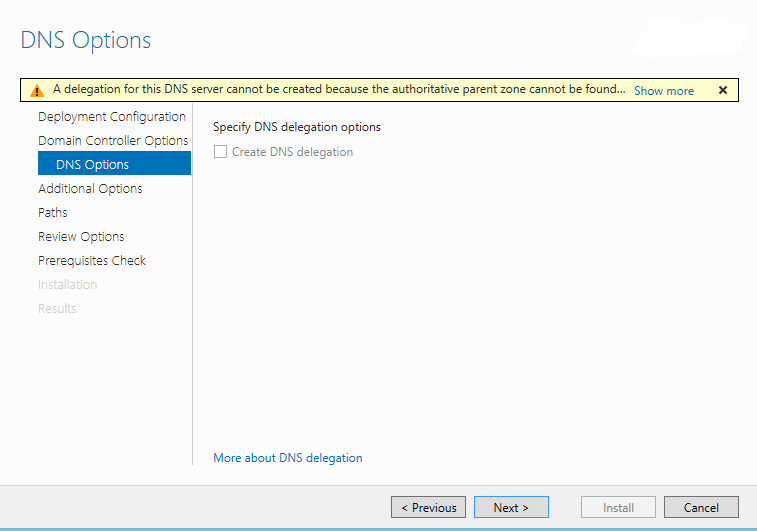Click the delegation warning message text
757x531 pixels.
(x=339, y=90)
